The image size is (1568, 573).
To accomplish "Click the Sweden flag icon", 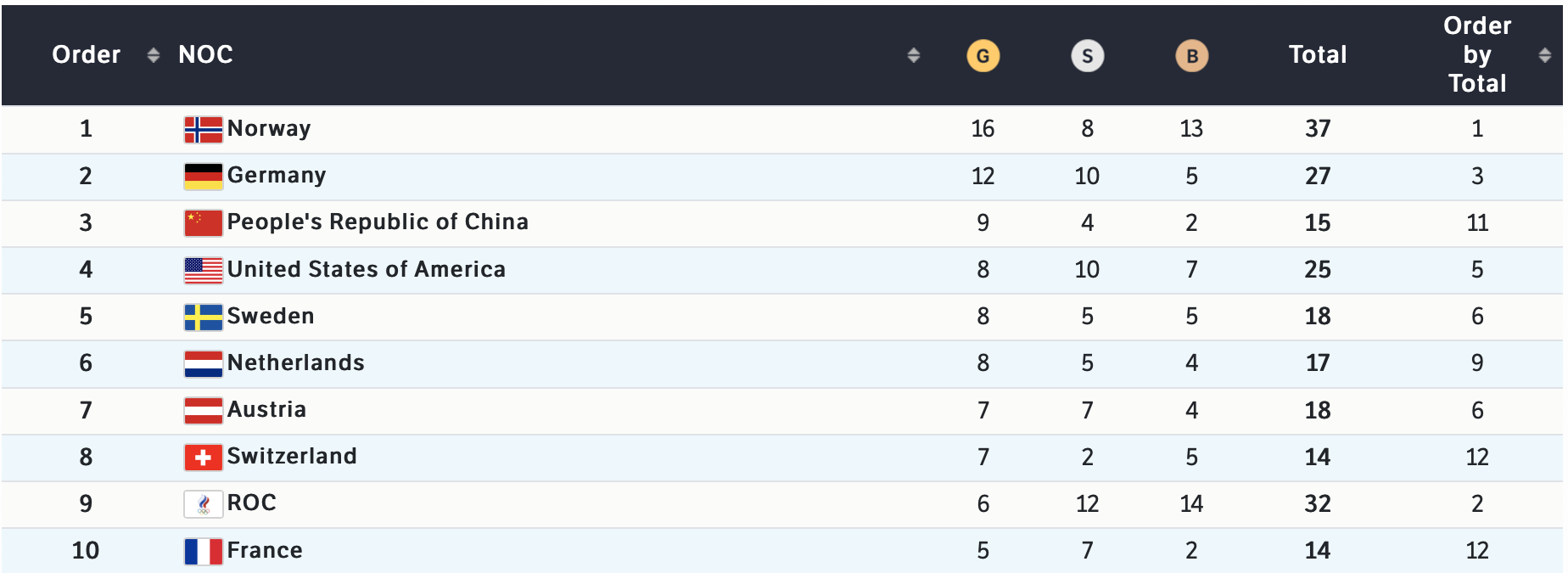I will 203,317.
